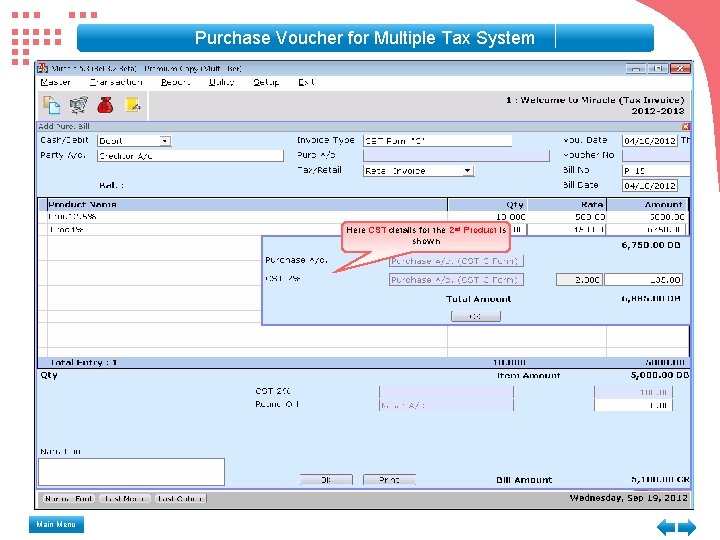Image resolution: width=720 pixels, height=540 pixels.
Task: Click the Purc A/c field
Action: tap(456, 156)
